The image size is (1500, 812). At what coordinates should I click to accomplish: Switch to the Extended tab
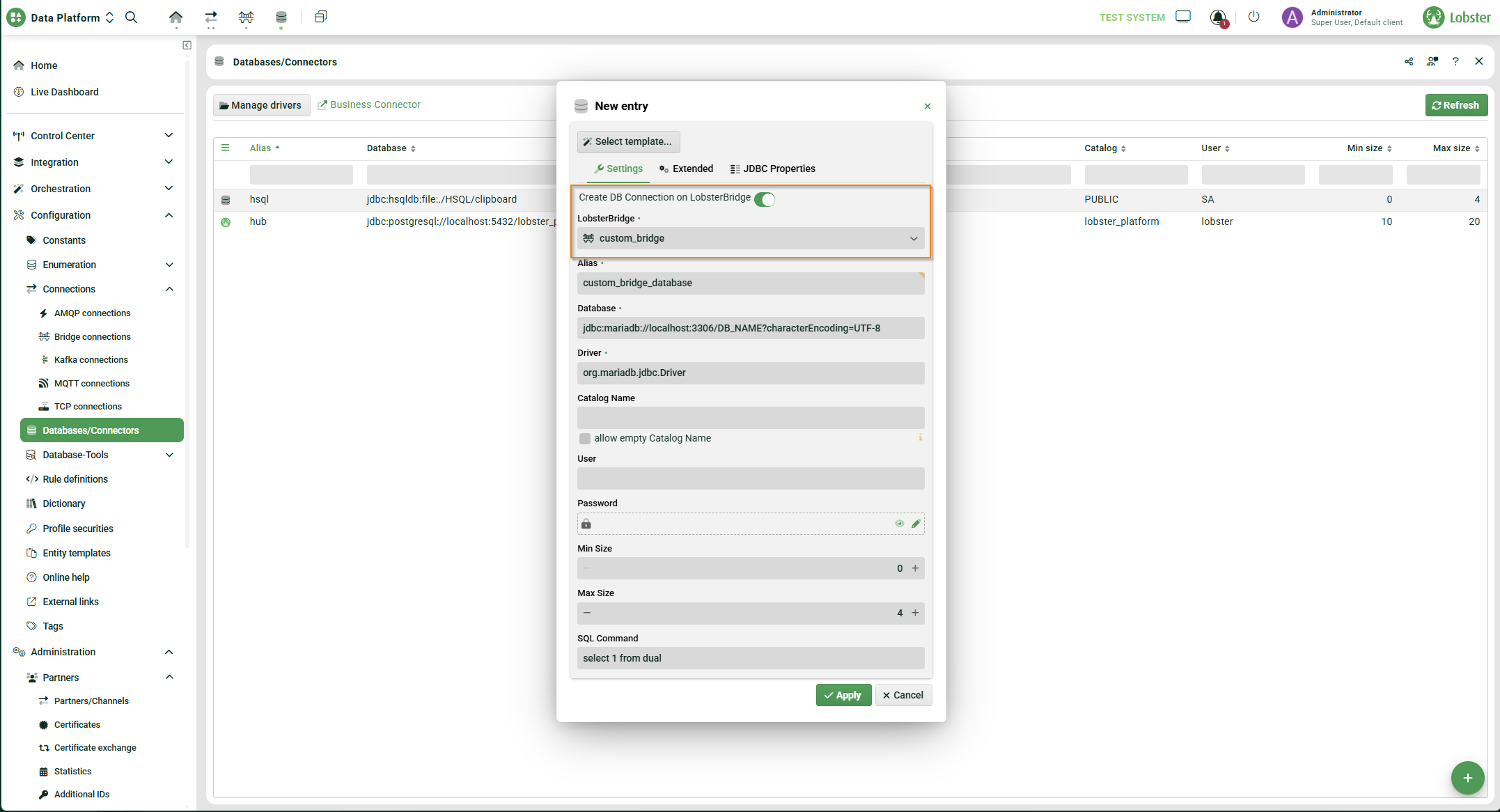[686, 169]
